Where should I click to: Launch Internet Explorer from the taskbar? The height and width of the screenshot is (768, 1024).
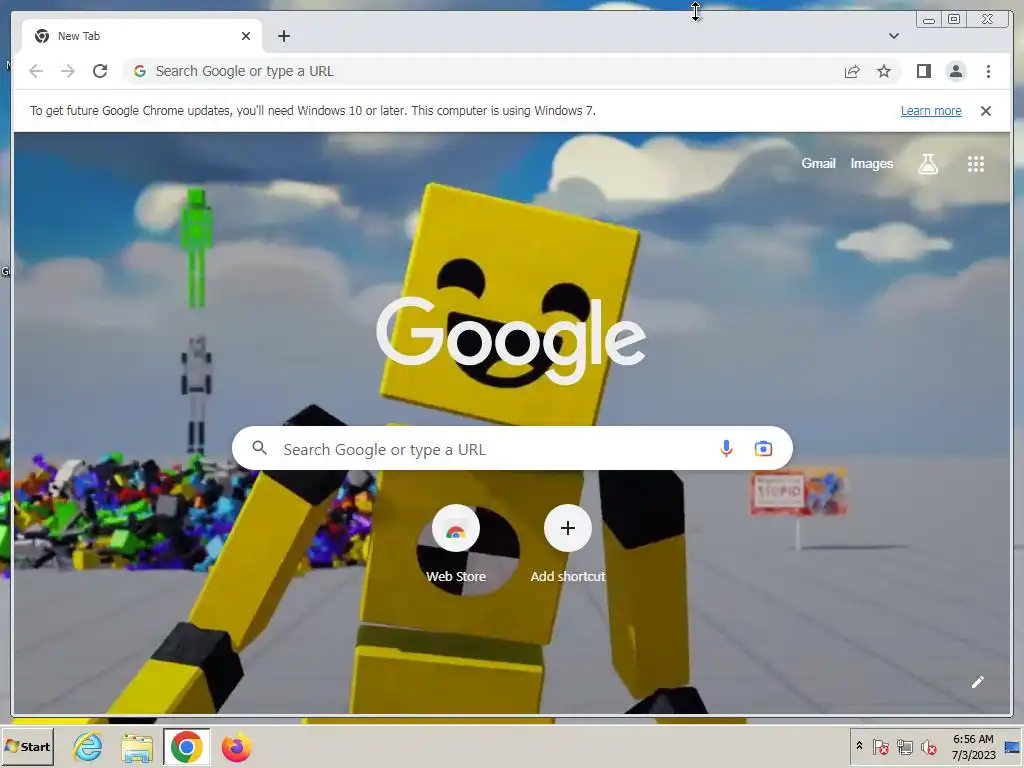click(x=88, y=747)
